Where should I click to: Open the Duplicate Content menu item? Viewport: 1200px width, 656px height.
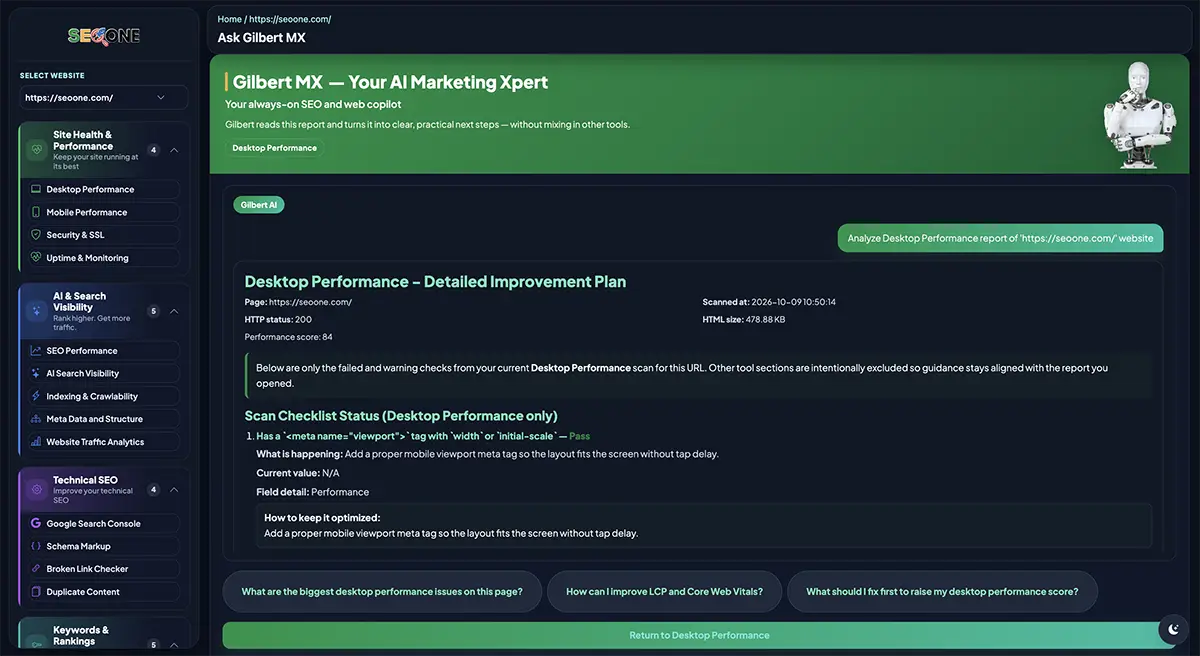103,592
